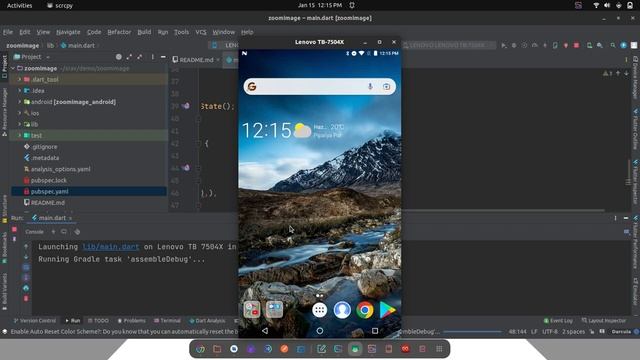The height and width of the screenshot is (360, 640).
Task: Open the Navigate menu
Action: click(68, 32)
